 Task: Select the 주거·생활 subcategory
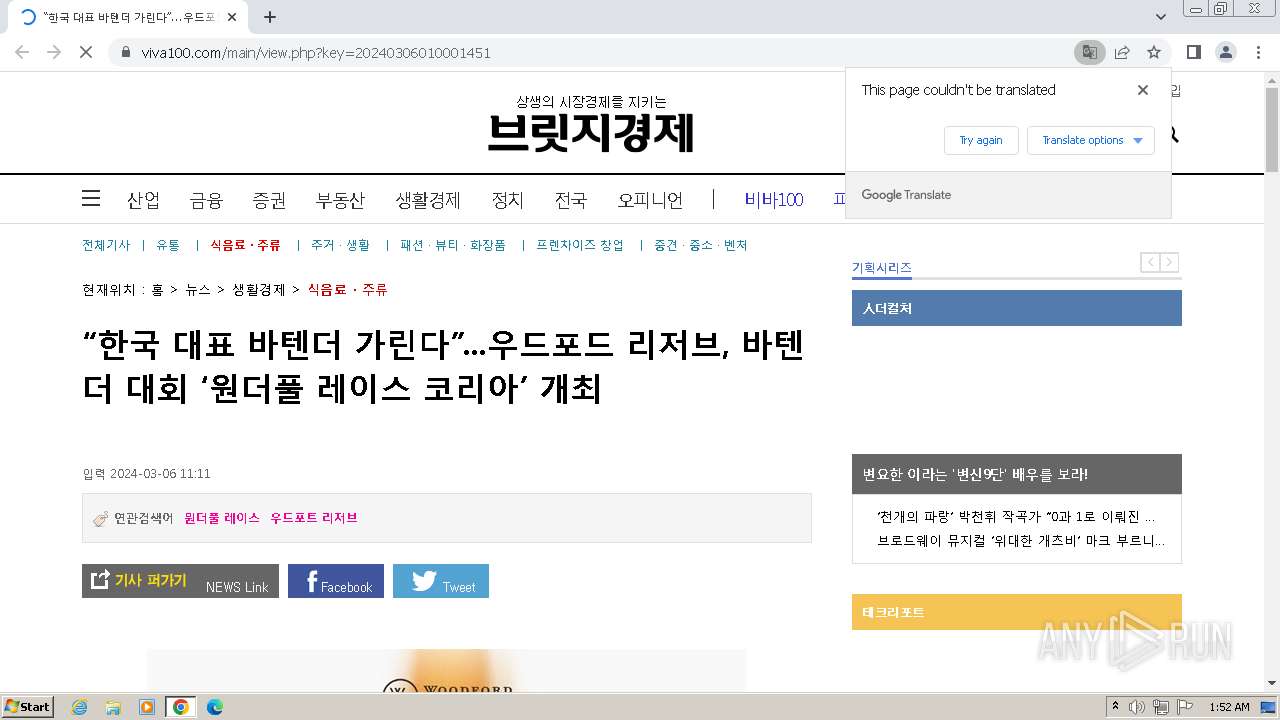click(x=340, y=245)
